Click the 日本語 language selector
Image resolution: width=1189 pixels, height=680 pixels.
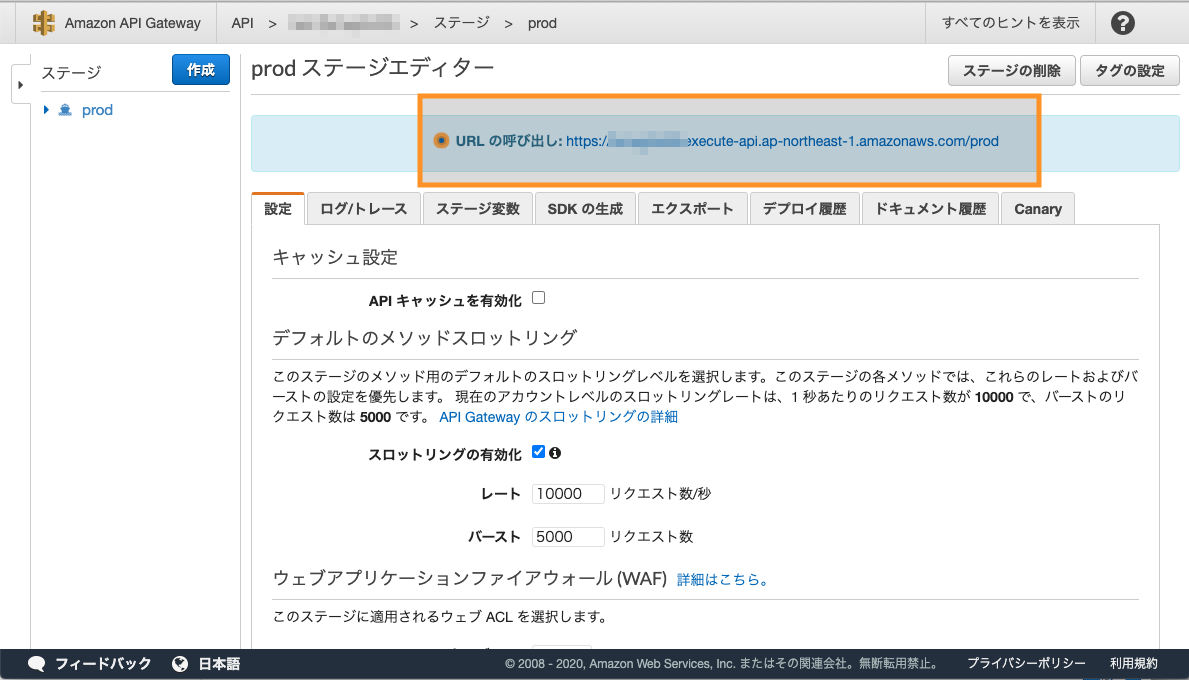tap(219, 664)
